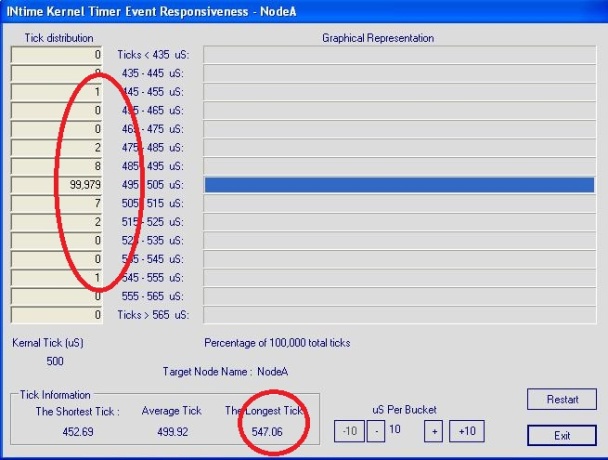
Task: Select the 485-495 uS count field showing 8
Action: click(57, 165)
